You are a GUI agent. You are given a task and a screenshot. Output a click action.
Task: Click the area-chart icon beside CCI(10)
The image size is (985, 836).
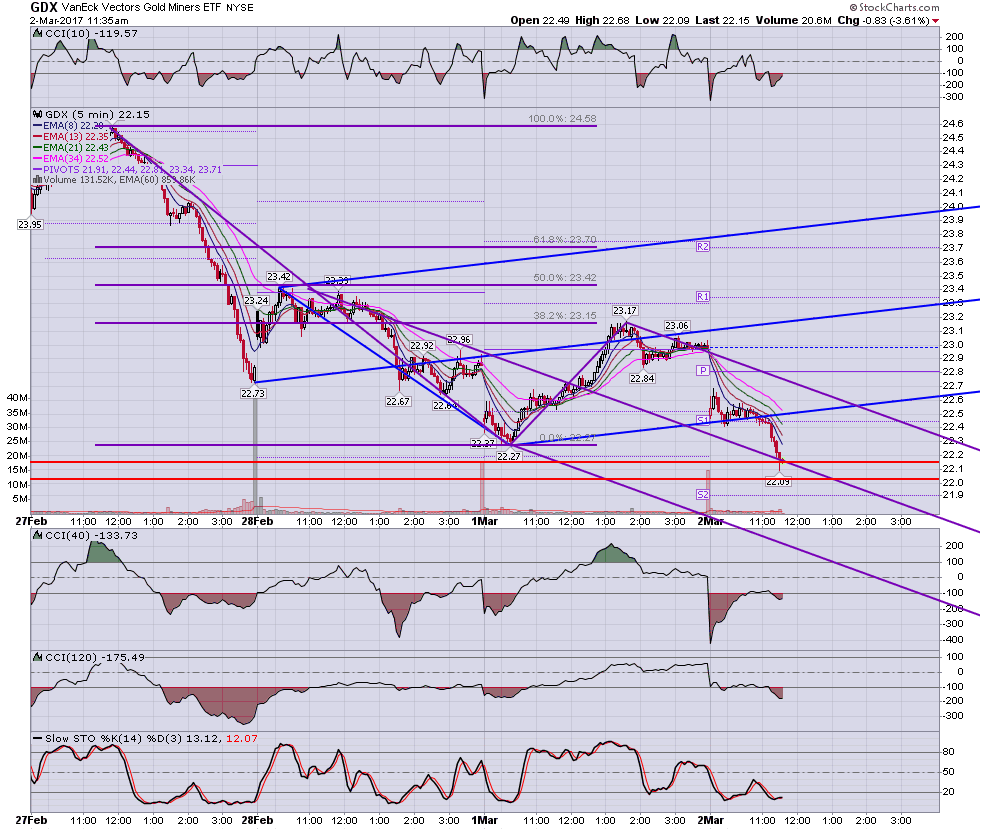pos(38,34)
